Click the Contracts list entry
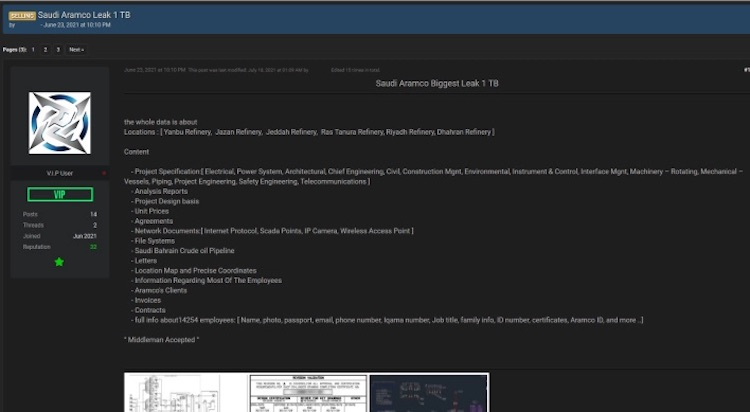 click(148, 310)
